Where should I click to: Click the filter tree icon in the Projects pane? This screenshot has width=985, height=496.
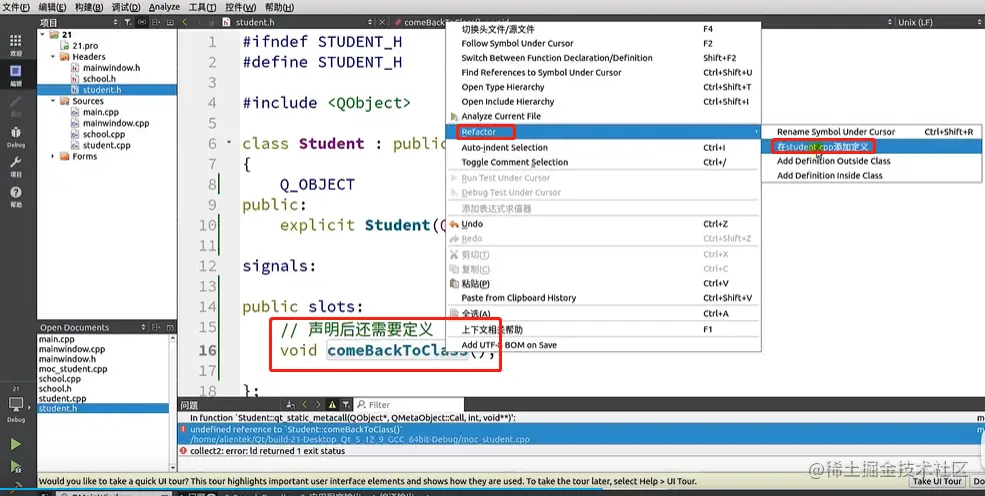[x=128, y=22]
